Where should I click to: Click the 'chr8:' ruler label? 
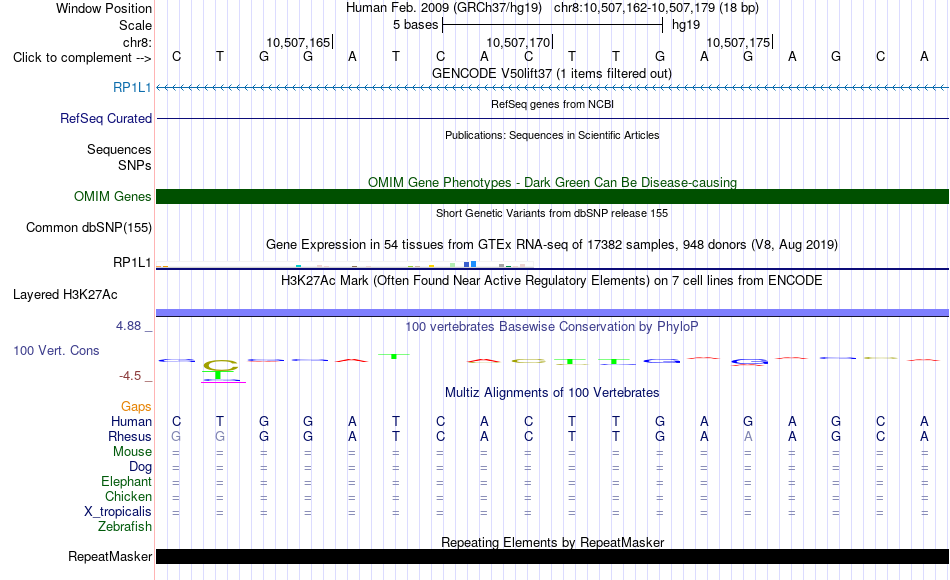point(137,42)
